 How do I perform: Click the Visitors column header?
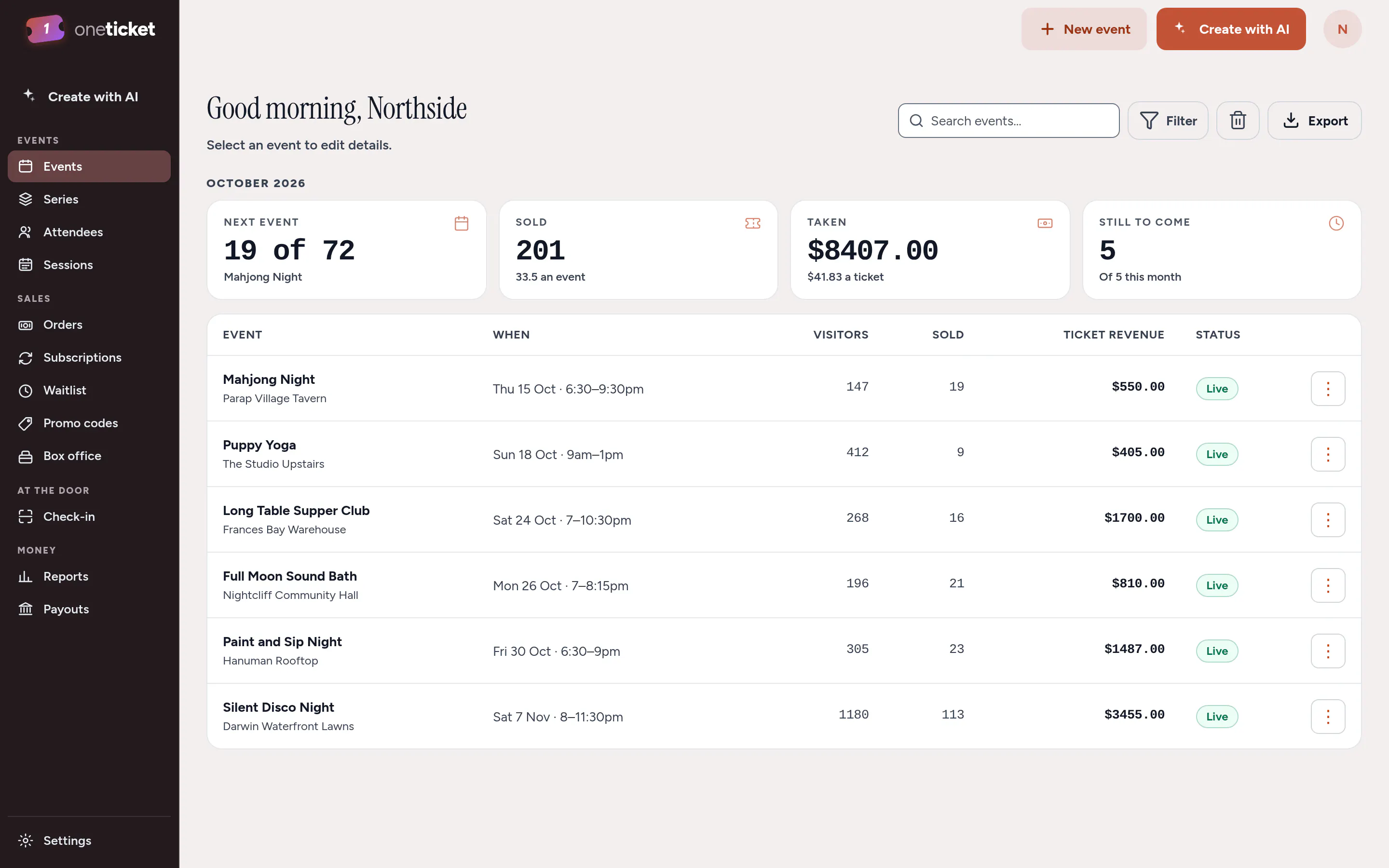(x=840, y=335)
